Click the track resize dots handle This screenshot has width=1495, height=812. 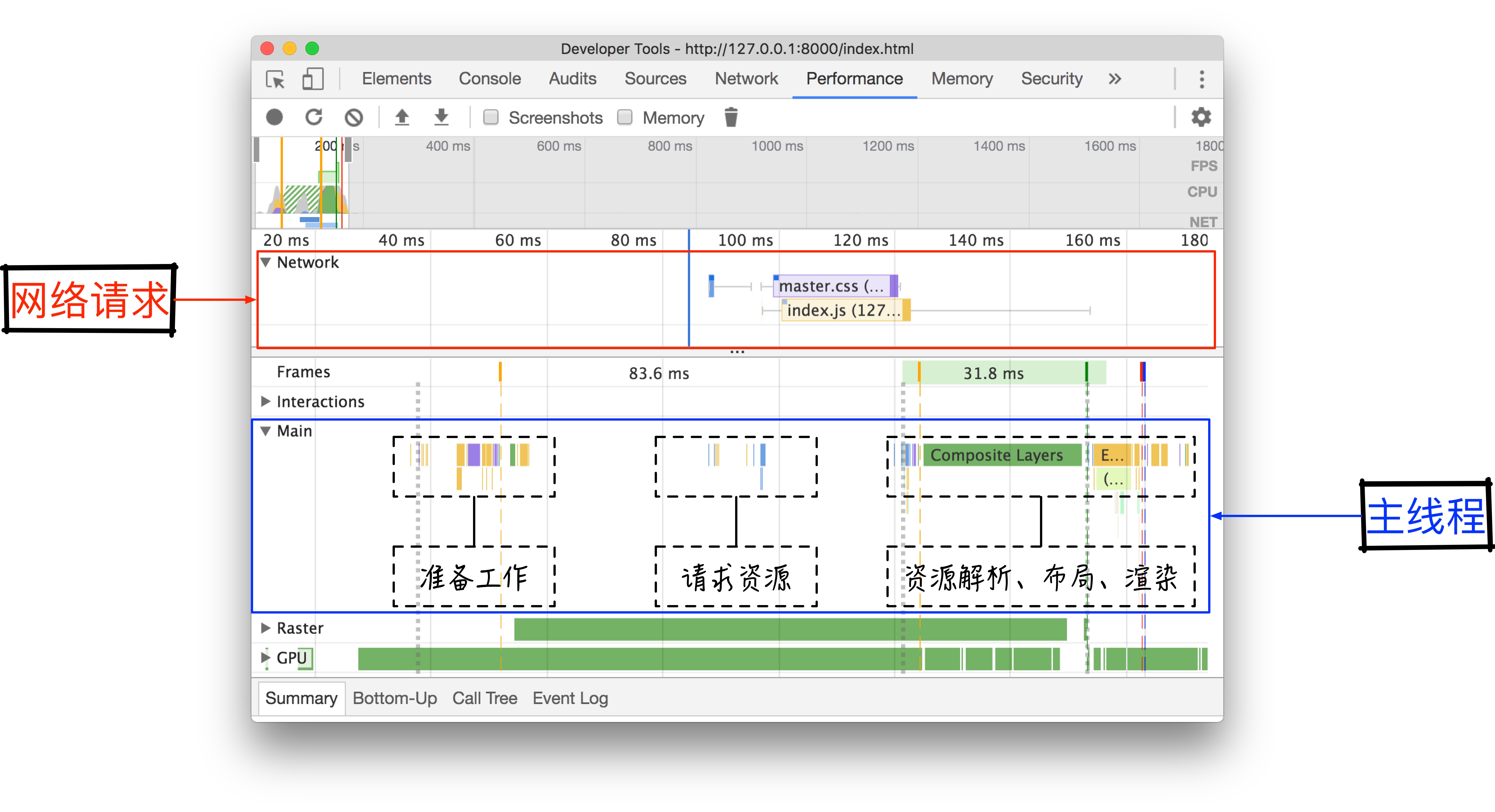[x=737, y=352]
